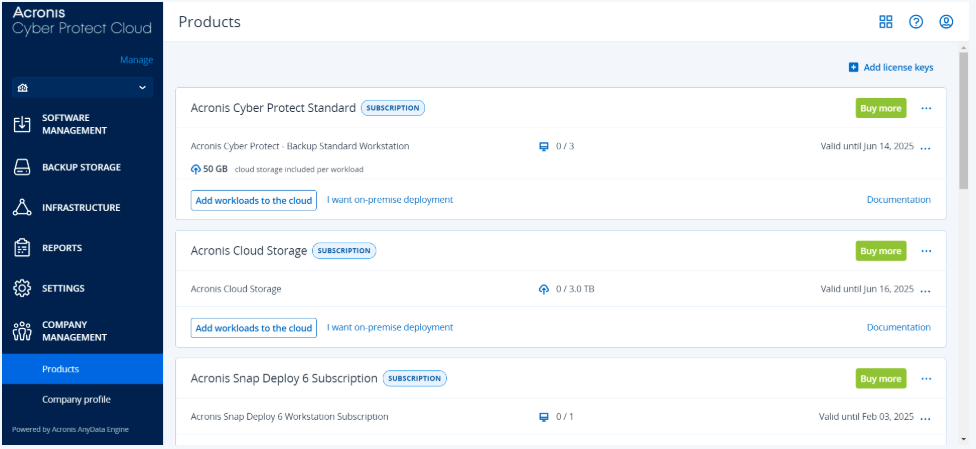The image size is (976, 449).
Task: Click 'Acronis Snap Deploy 6 Workstation Subscription' text
Action: (289, 417)
